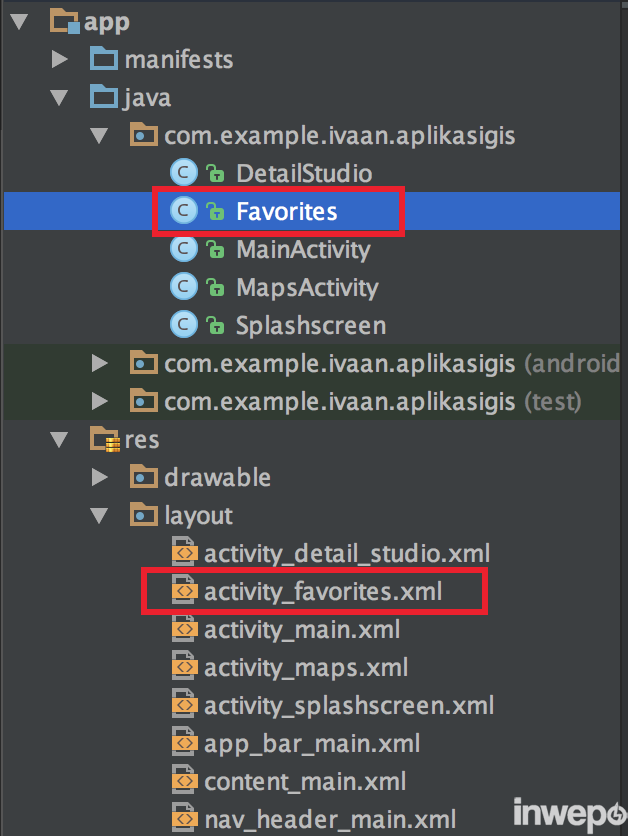Click the layout folder icon
The height and width of the screenshot is (836, 628).
tap(144, 515)
